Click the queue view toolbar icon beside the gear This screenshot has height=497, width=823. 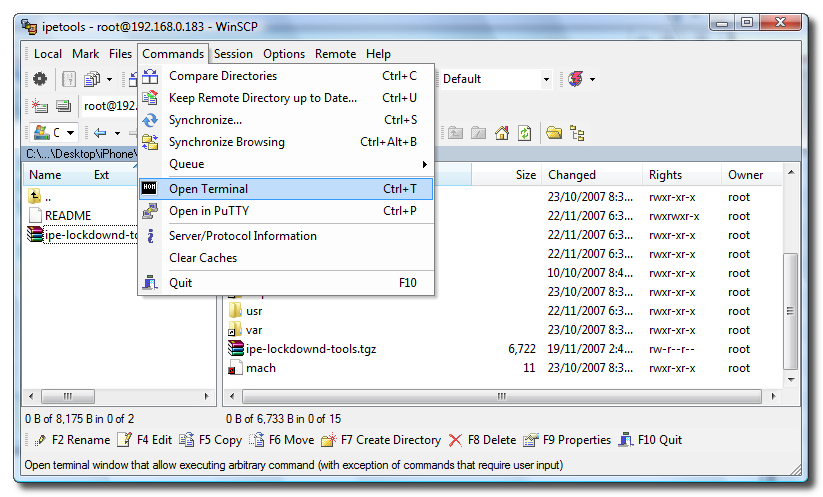69,79
